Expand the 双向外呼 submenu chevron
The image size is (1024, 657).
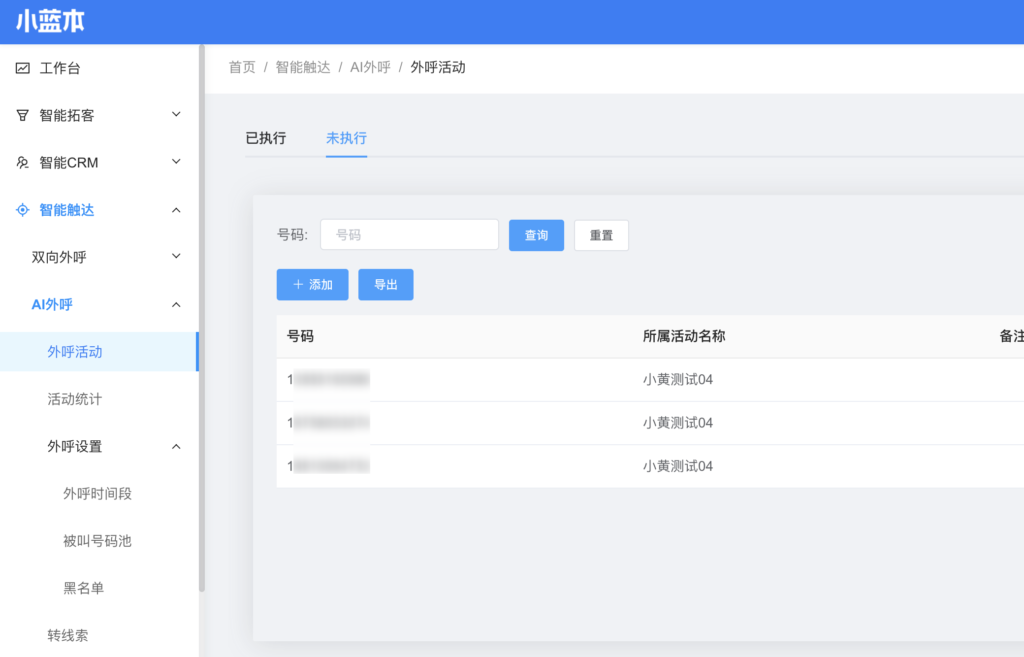point(176,257)
